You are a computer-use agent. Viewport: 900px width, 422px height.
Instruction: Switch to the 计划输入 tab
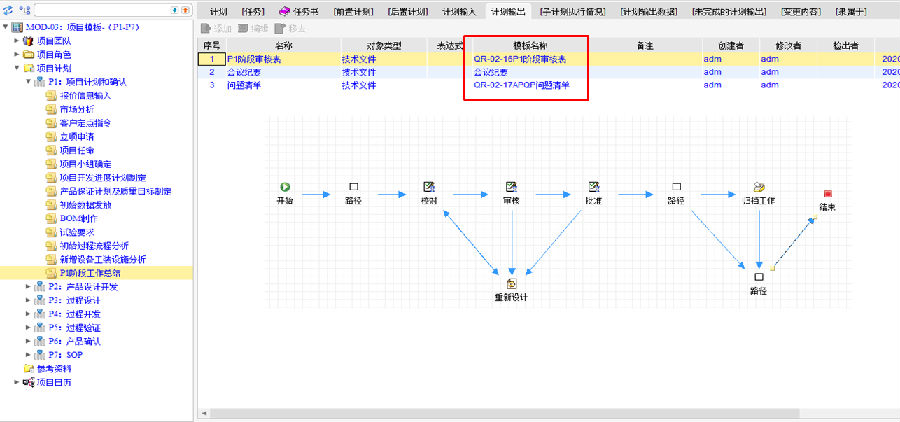tap(459, 11)
